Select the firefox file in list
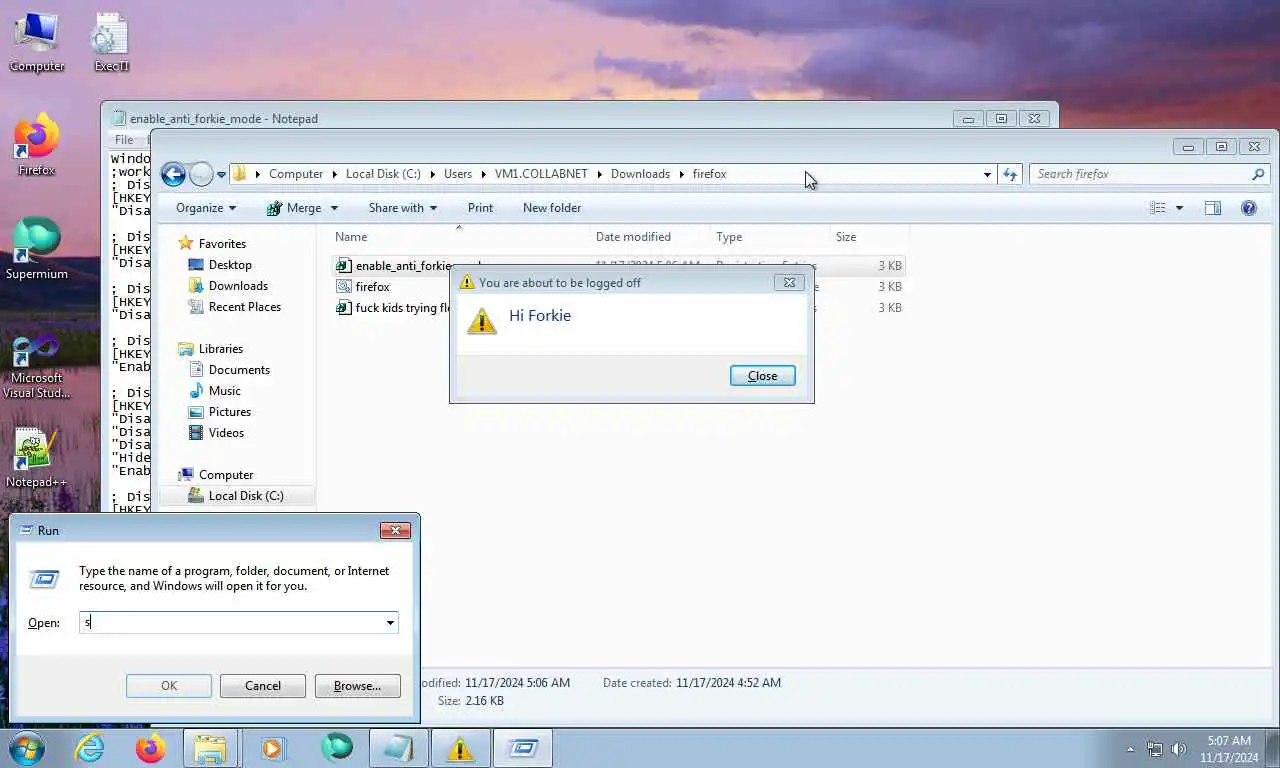Viewport: 1280px width, 768px height. coord(372,287)
